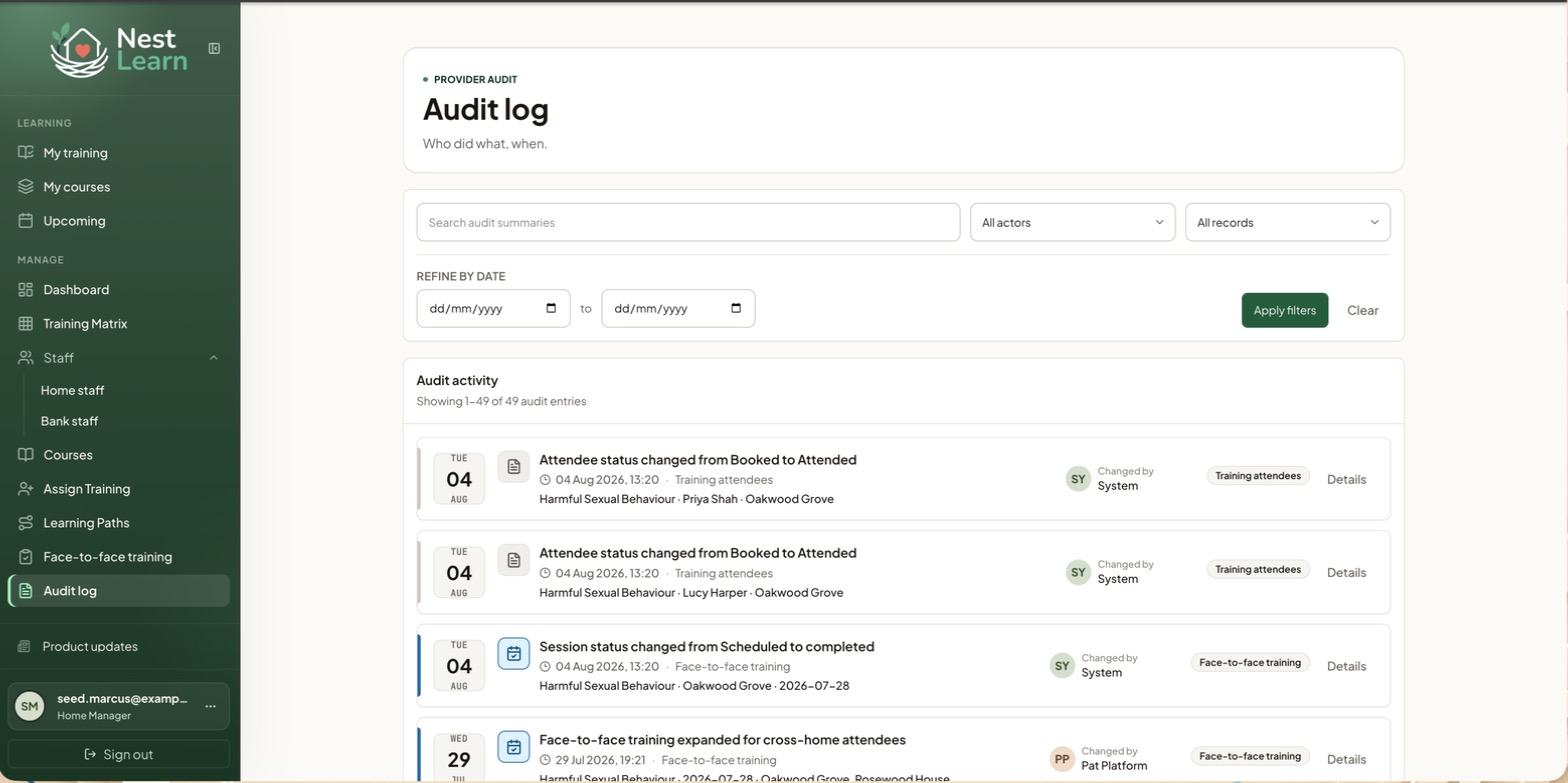
Task: Click Training attendees tag on Priya Shah entry
Action: click(x=1258, y=476)
